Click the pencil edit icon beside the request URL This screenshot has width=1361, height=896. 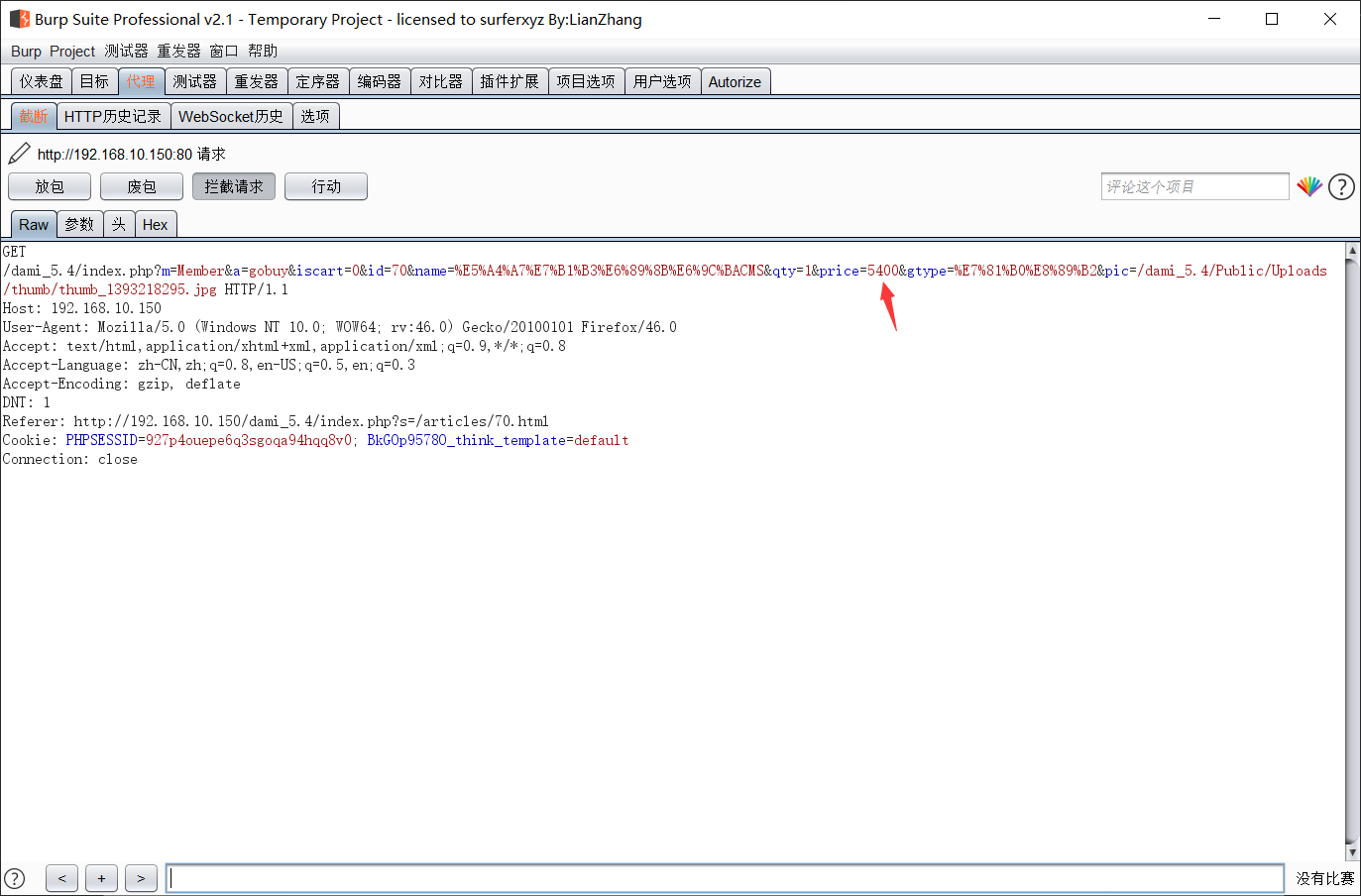click(19, 154)
